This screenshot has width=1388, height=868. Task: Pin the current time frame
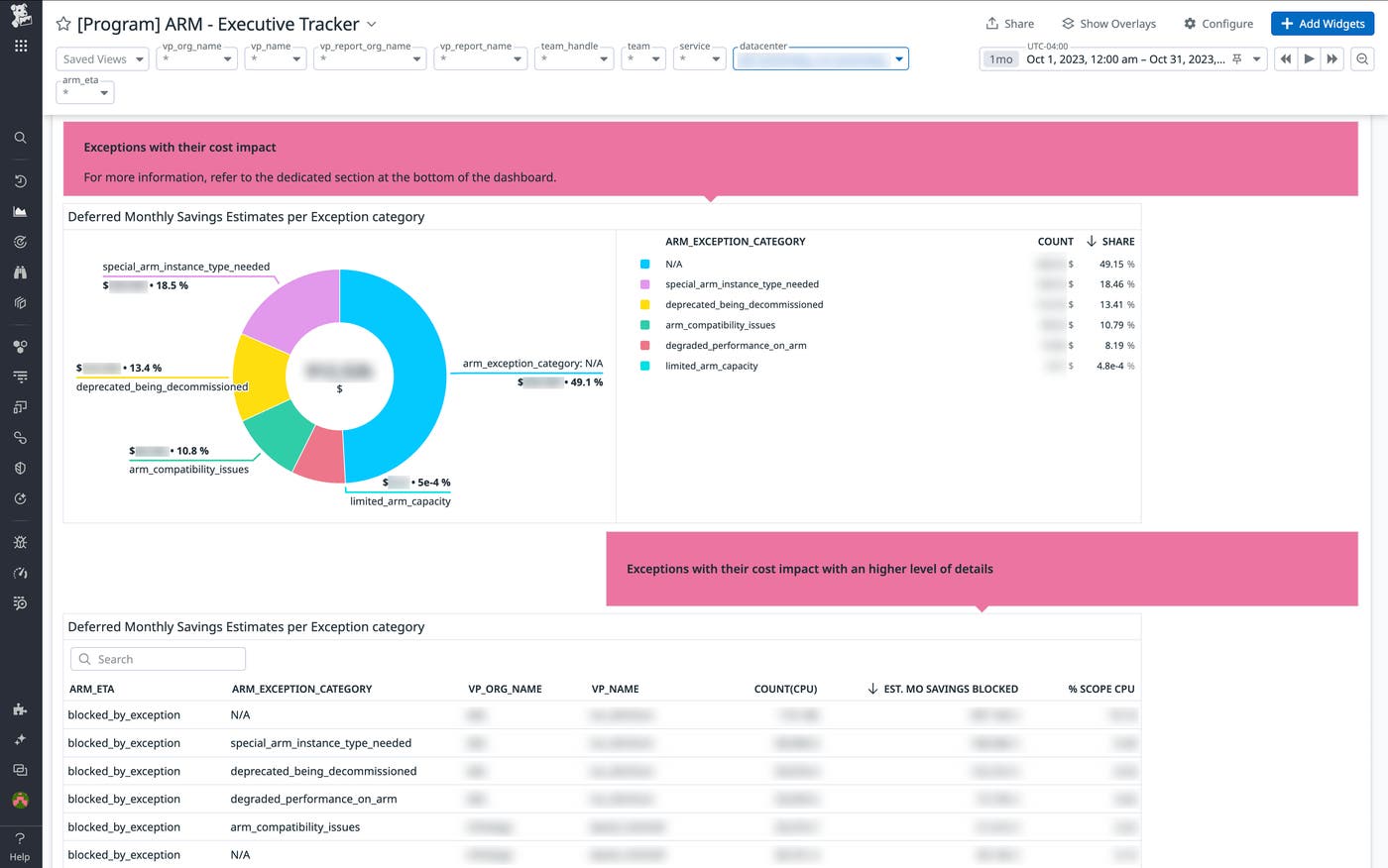[1237, 58]
